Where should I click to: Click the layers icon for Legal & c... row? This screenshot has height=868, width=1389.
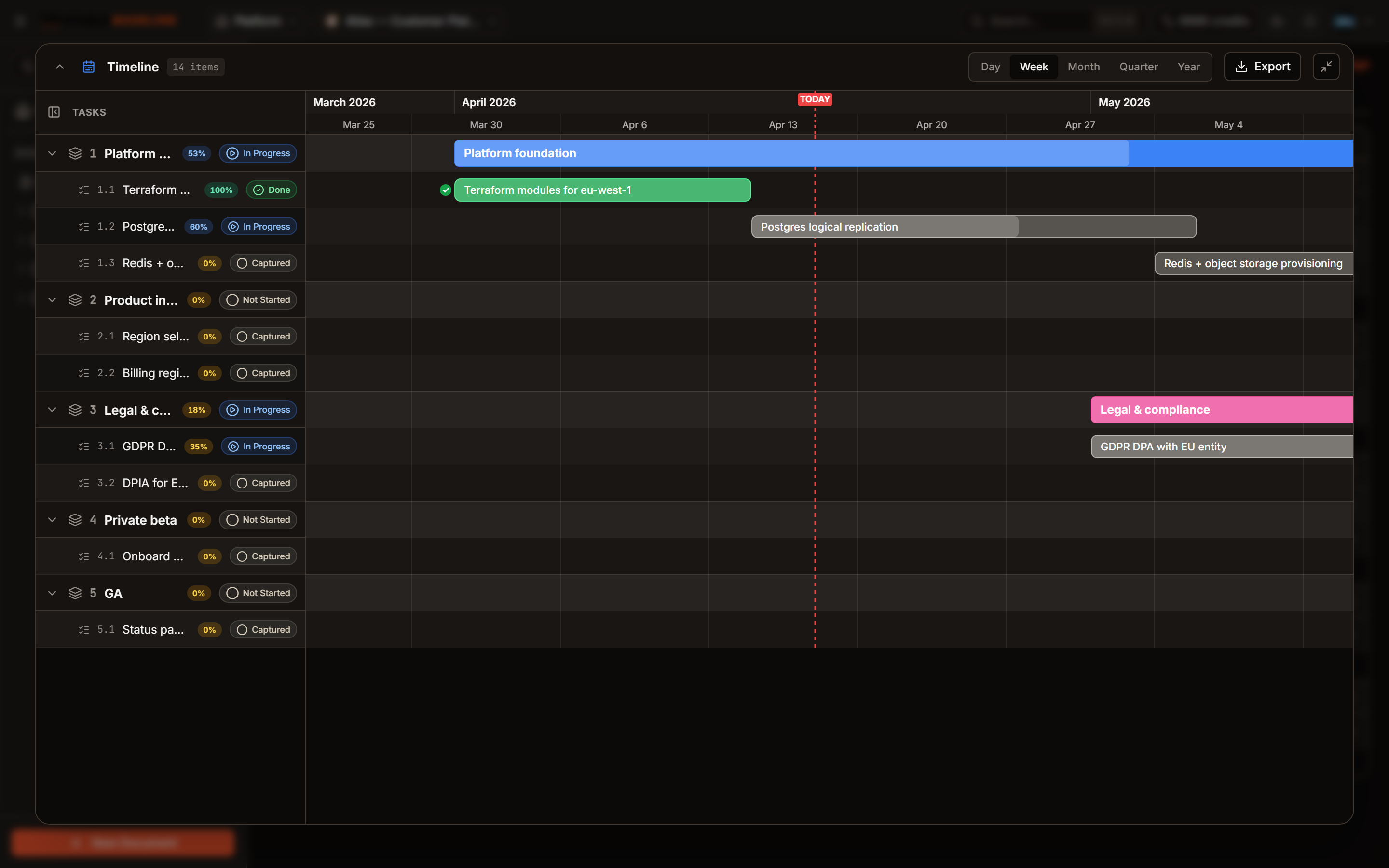[75, 410]
